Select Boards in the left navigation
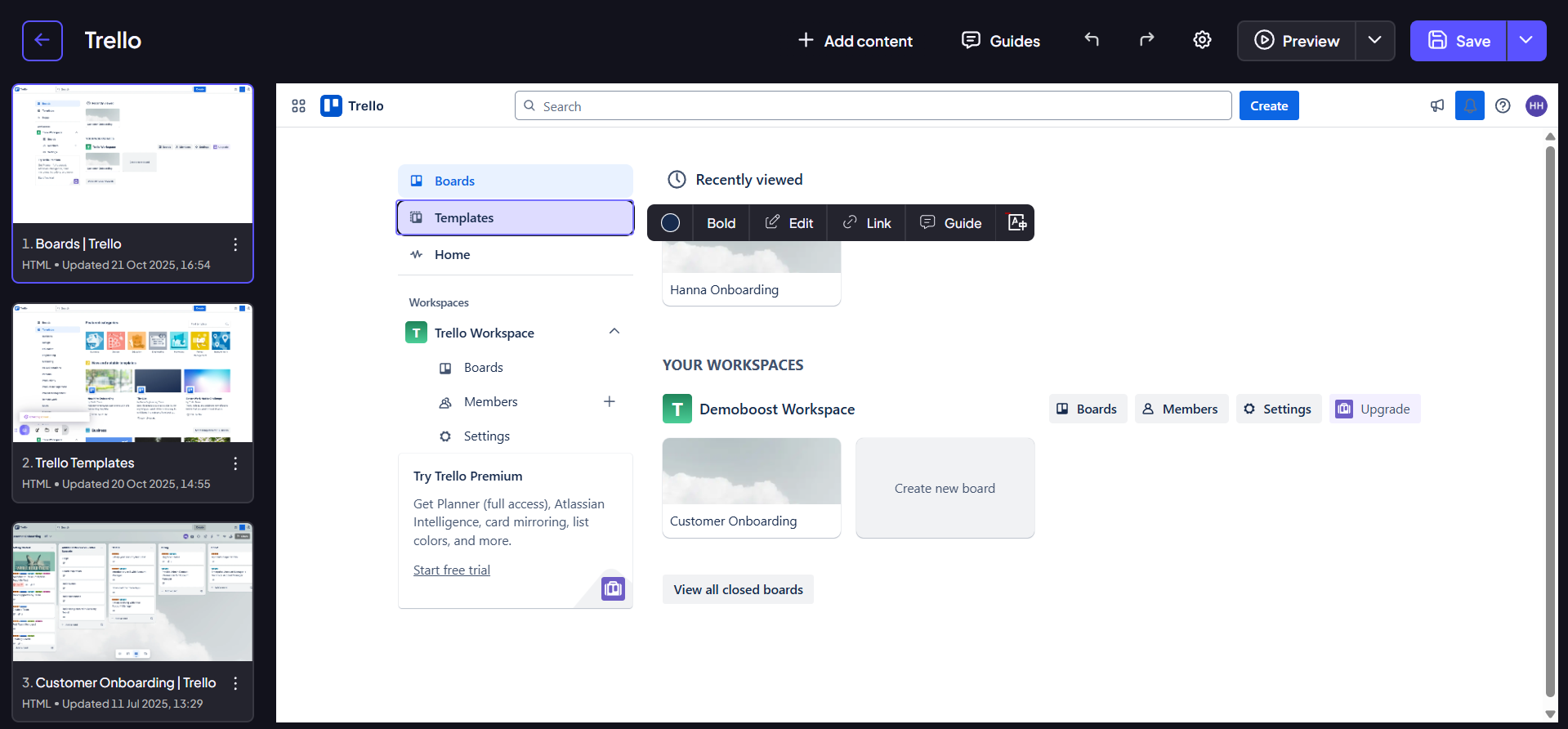This screenshot has width=1568, height=729. (516, 181)
